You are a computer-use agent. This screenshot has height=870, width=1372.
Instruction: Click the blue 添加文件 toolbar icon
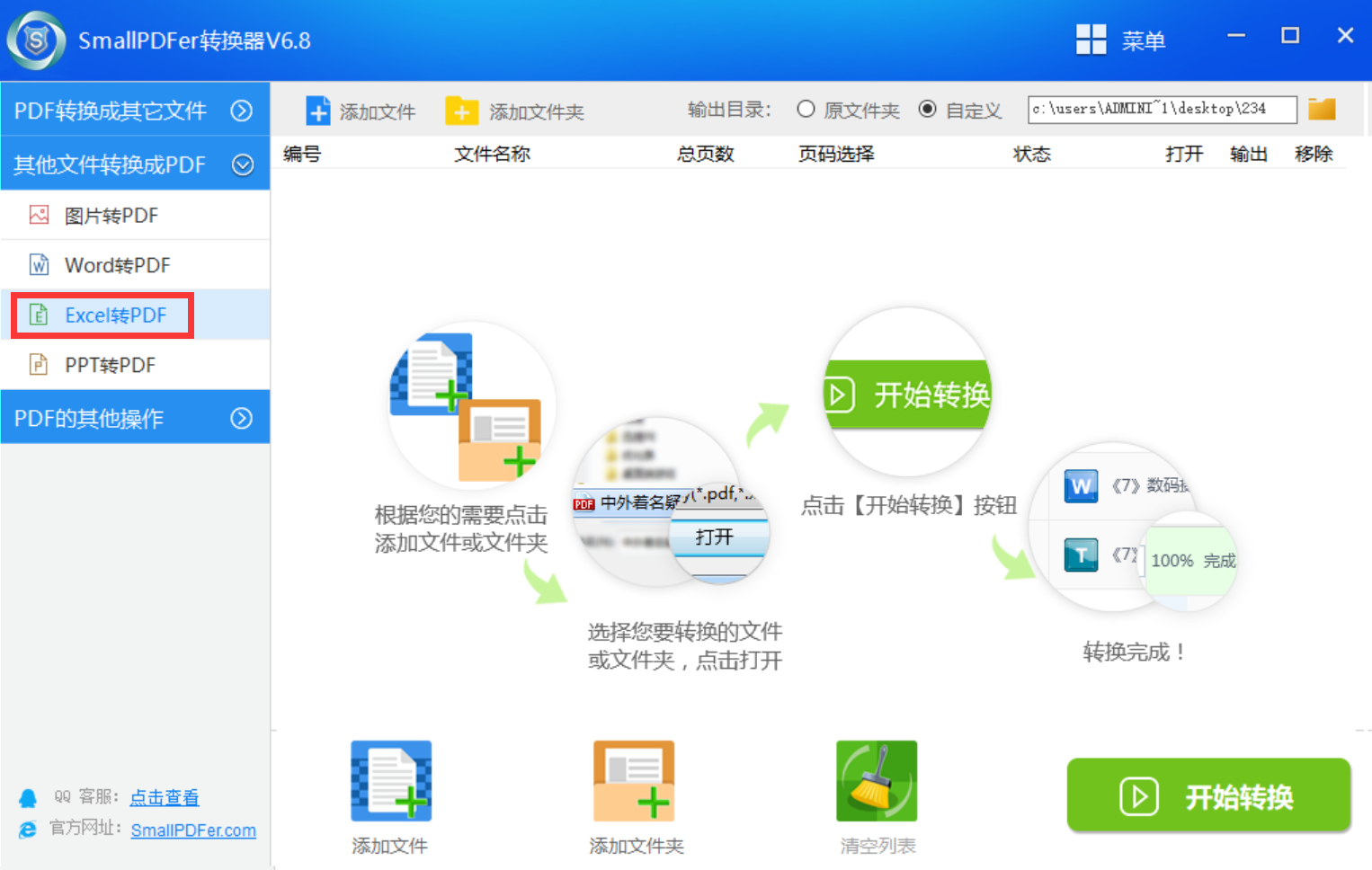(x=317, y=111)
